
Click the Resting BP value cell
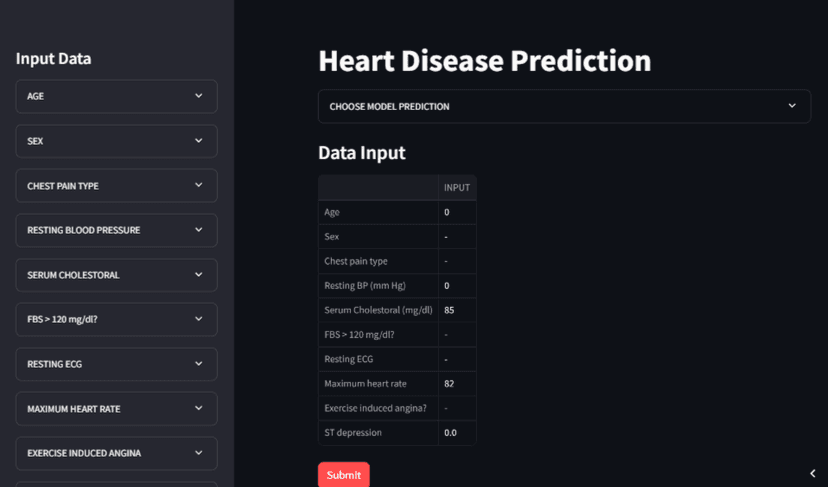[x=457, y=286]
